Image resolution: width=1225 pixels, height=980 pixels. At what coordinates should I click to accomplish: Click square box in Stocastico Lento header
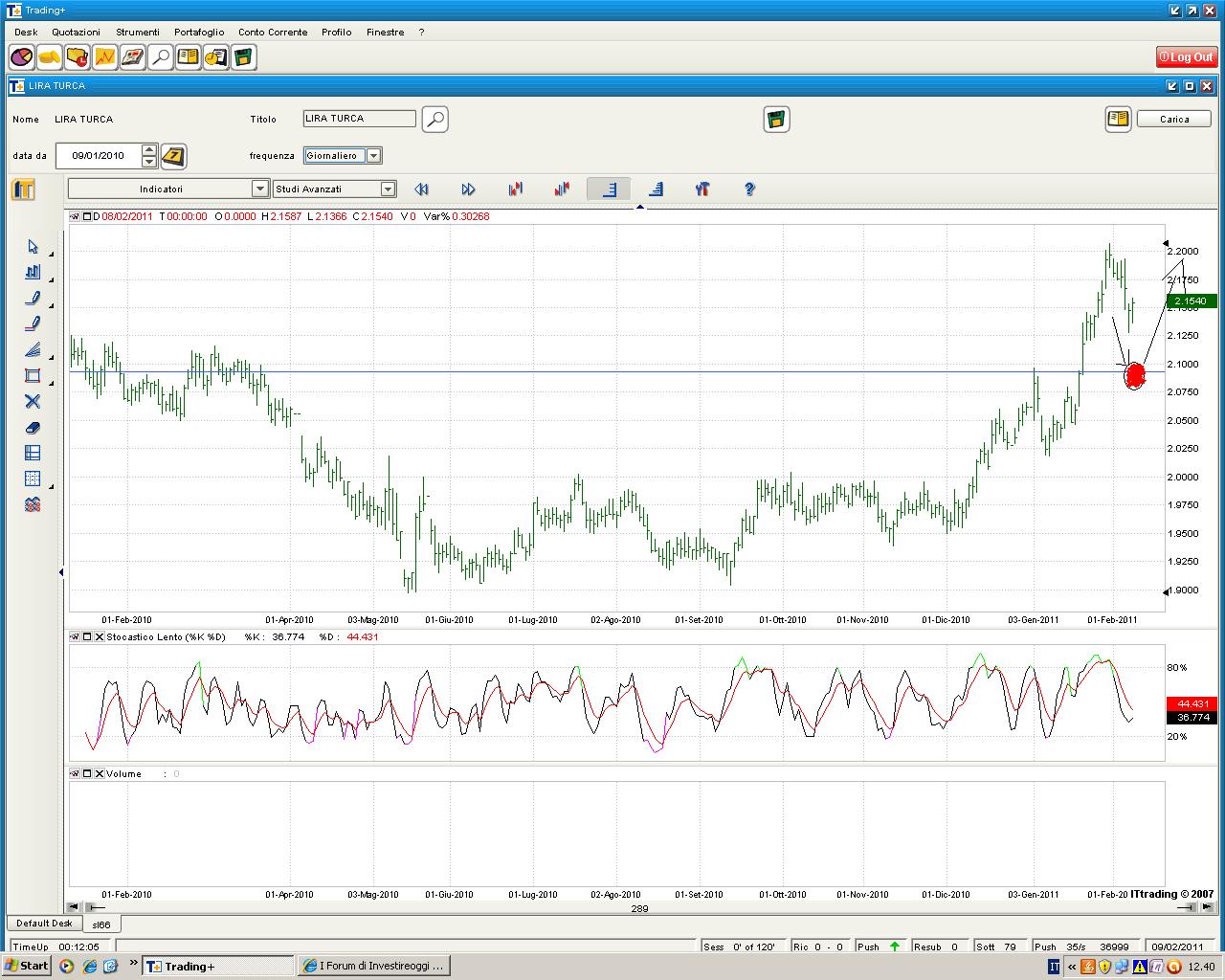coord(87,636)
